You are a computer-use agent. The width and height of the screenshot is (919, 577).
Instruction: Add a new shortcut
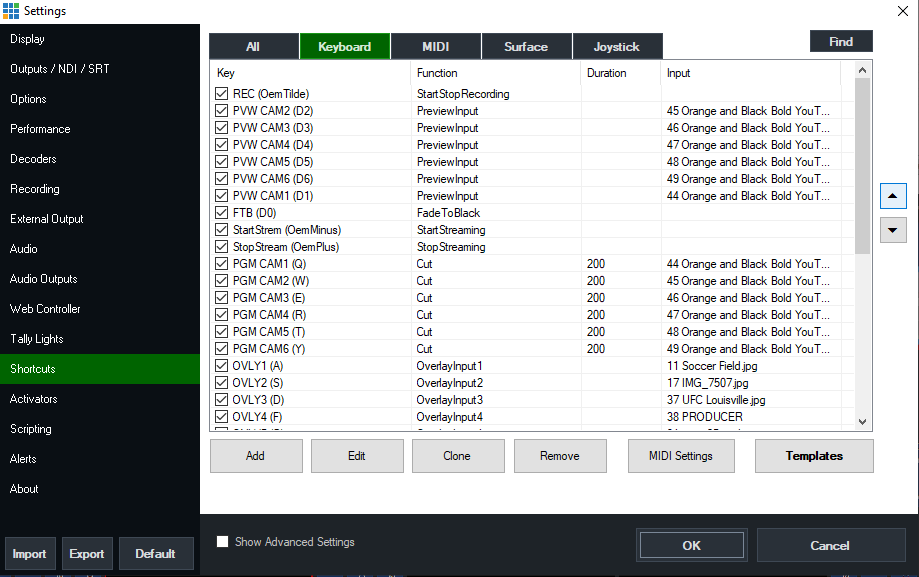pos(256,455)
